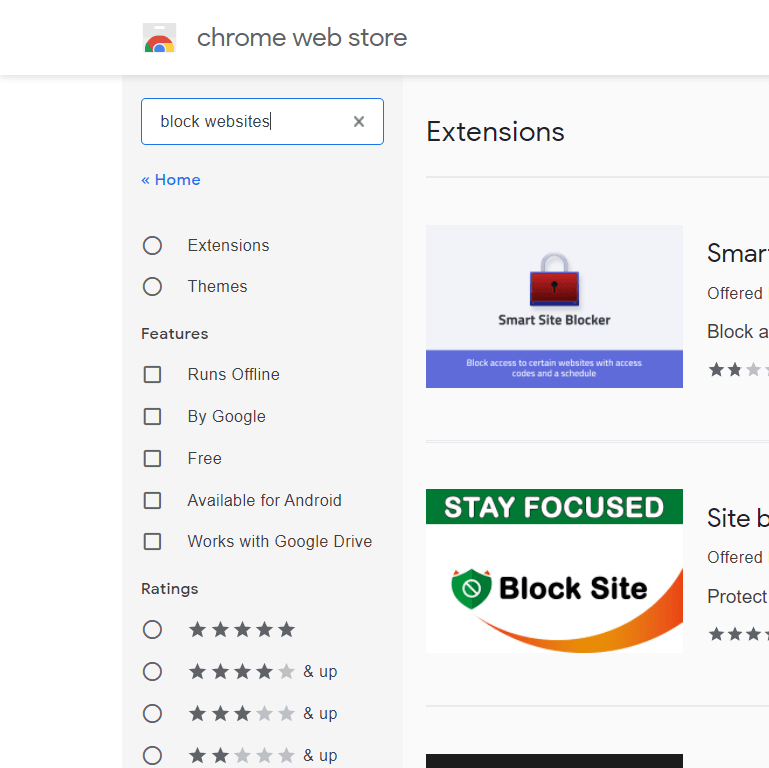Enable the Runs Offline checkbox
Image resolution: width=769 pixels, height=768 pixels.
click(152, 374)
